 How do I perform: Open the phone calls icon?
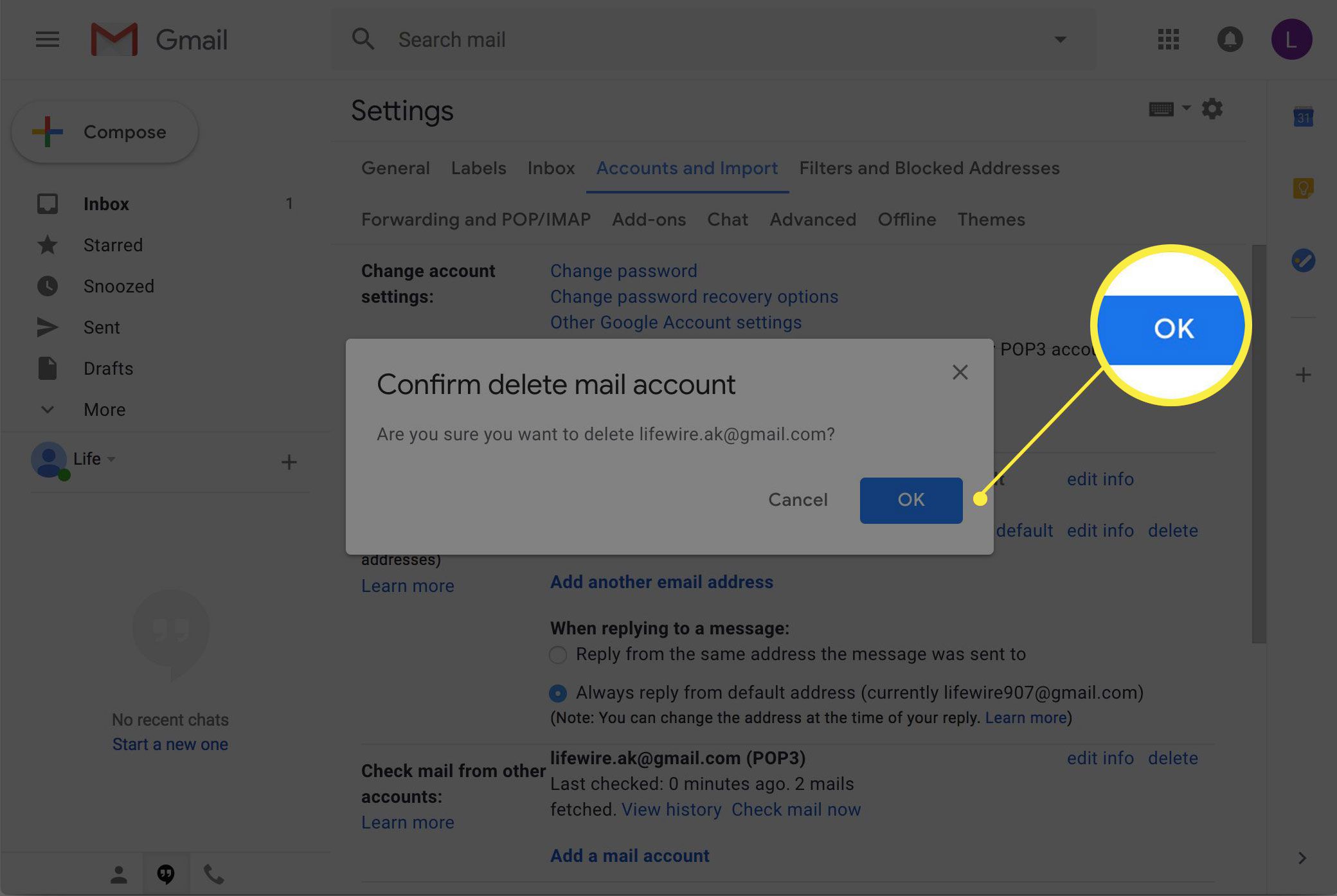[213, 874]
